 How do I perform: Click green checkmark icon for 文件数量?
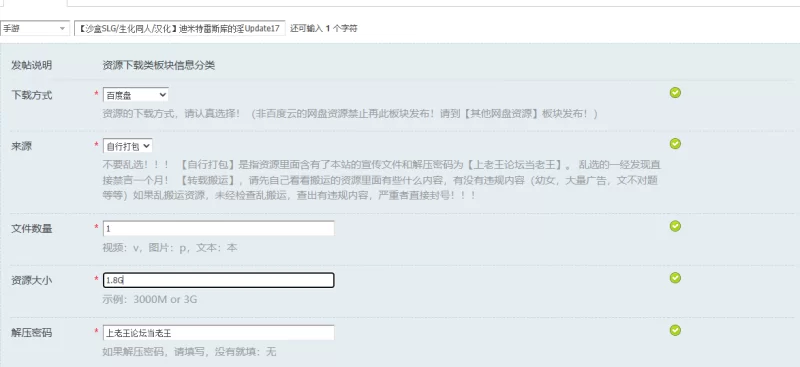tap(675, 226)
